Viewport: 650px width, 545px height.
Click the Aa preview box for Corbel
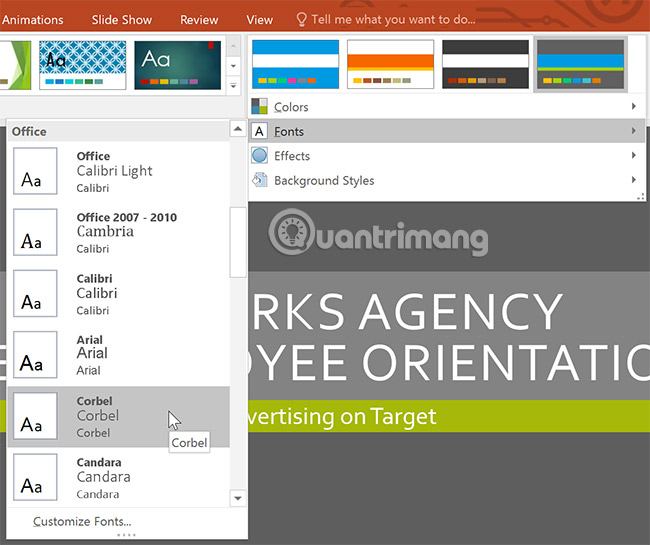35,416
